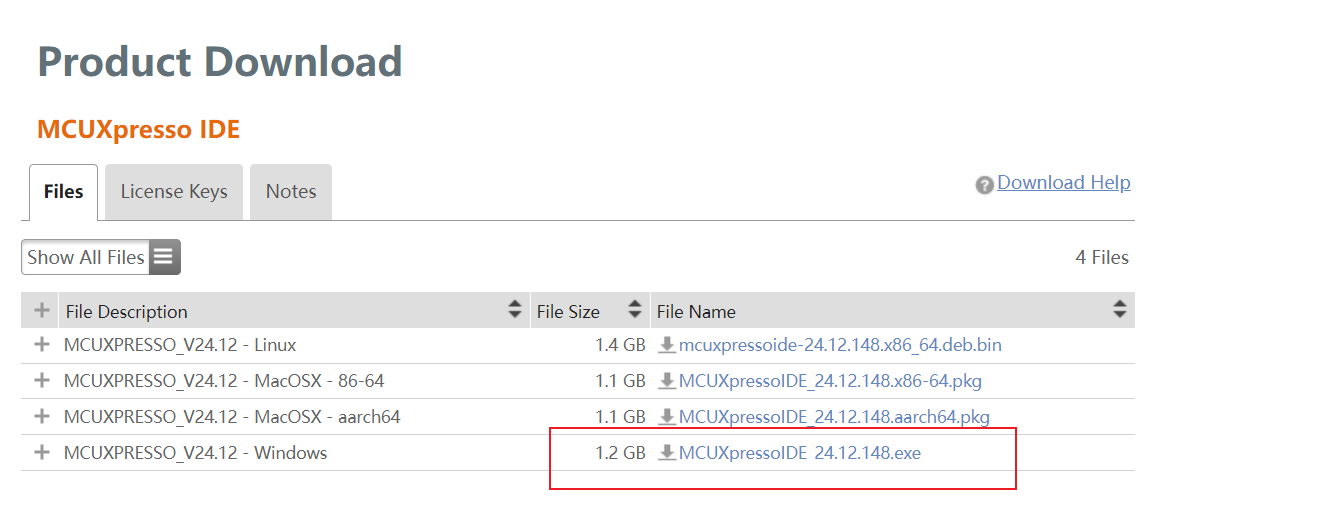
Task: Download mcuxpressoide-24.12.148.x86_64.deb.bin
Action: (x=840, y=345)
